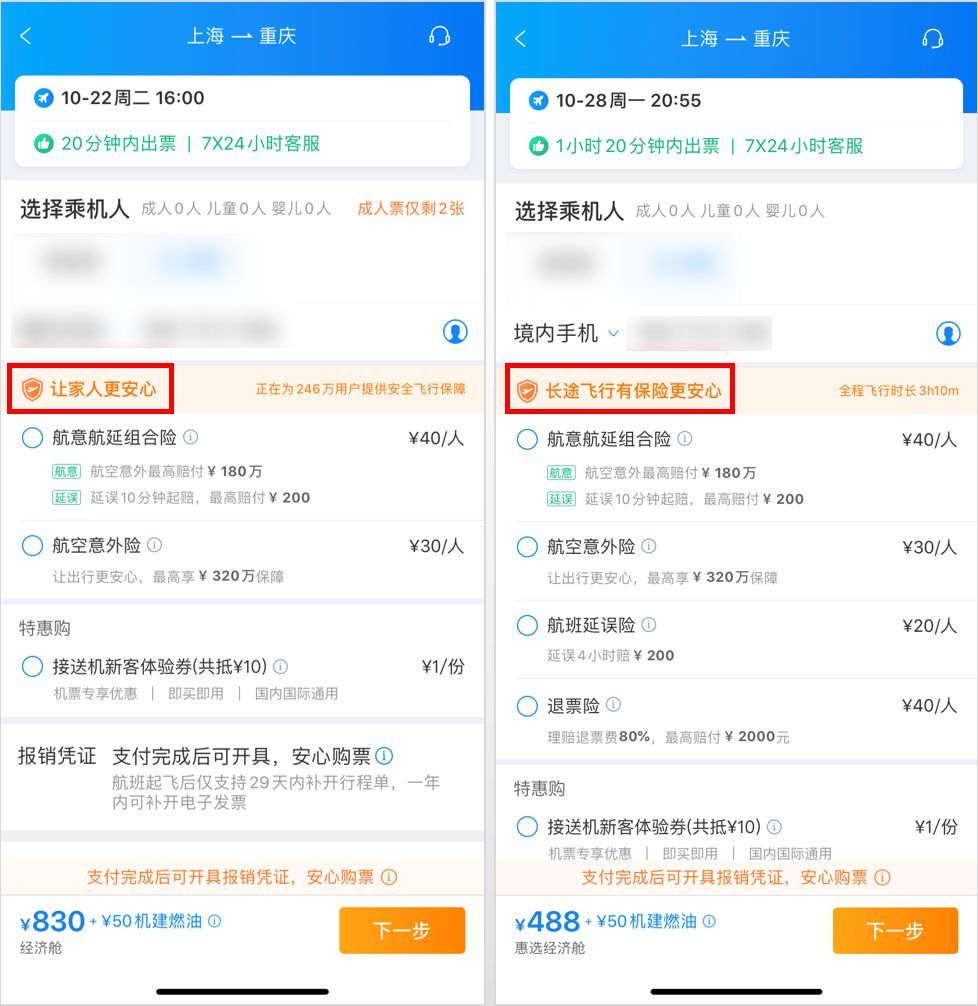Select 航班延误险 ¥20/人 option
Viewport: 978px width, 1006px height.
527,626
